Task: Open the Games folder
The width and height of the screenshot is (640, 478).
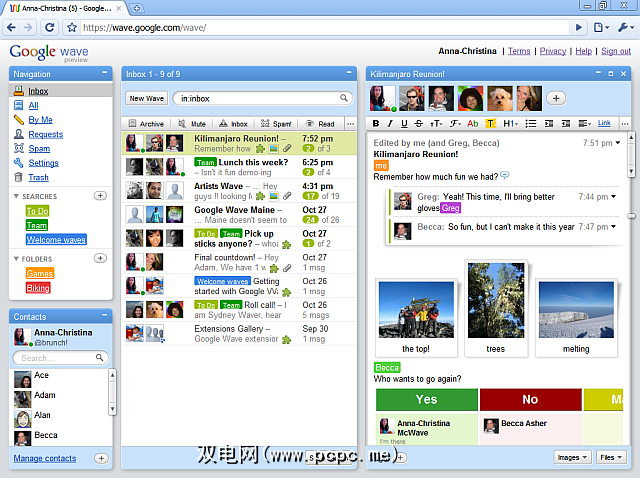Action: click(40, 273)
